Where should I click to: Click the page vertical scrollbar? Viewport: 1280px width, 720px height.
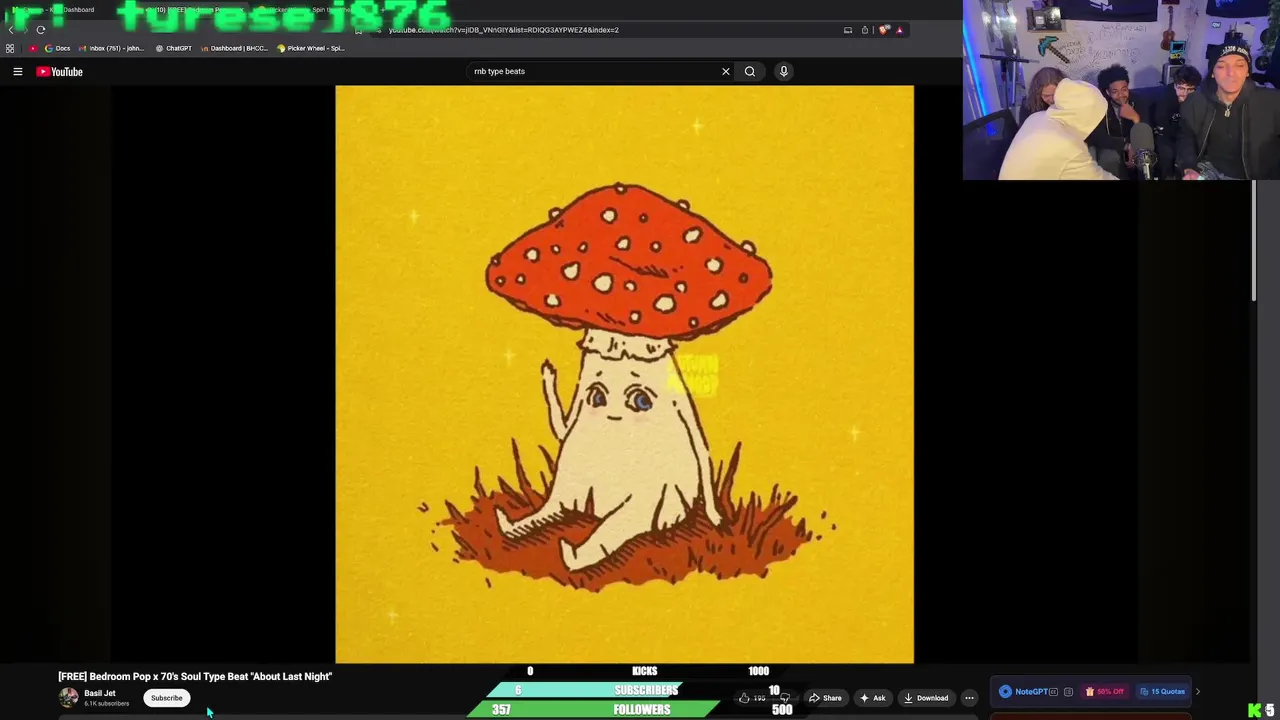pyautogui.click(x=1254, y=240)
